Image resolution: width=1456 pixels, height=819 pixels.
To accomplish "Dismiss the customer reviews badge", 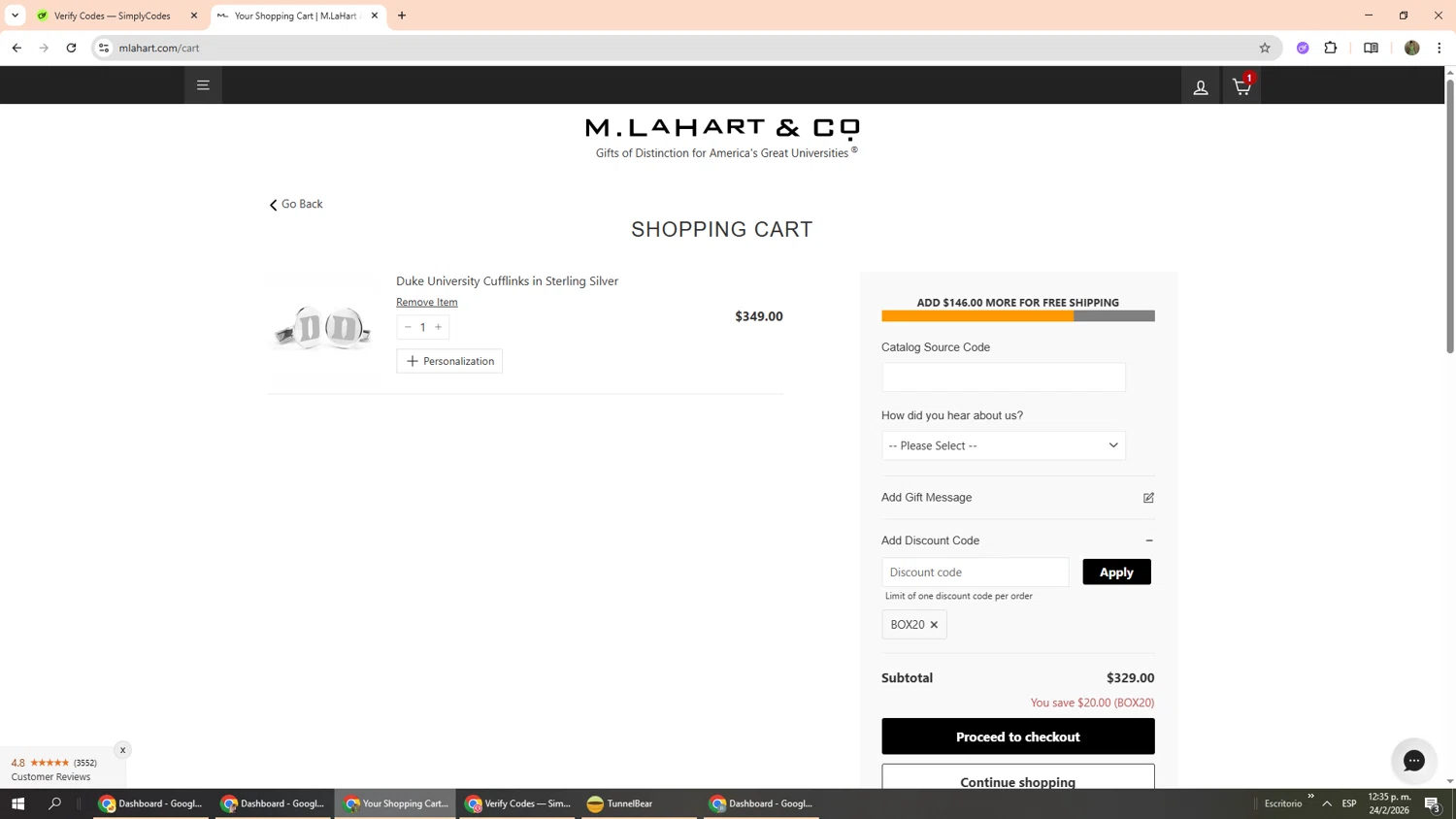I will tap(122, 750).
